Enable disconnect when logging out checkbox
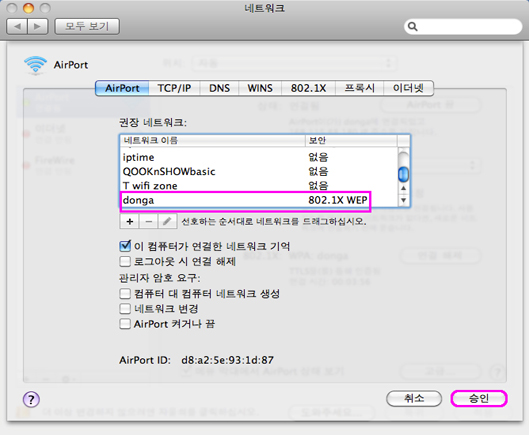The image size is (529, 435). coord(125,261)
